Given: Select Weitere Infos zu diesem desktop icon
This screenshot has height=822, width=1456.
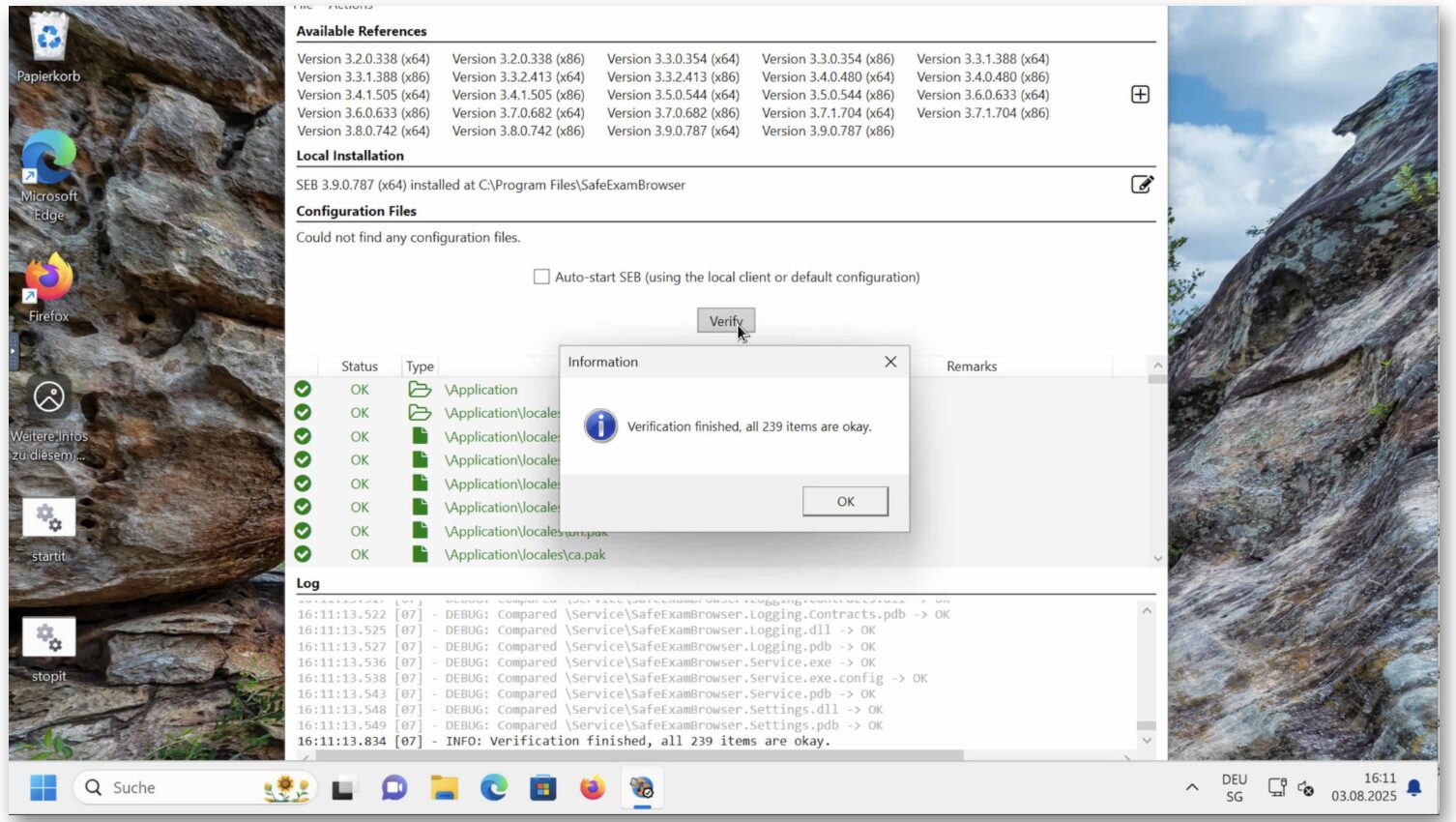Looking at the screenshot, I should click(48, 421).
